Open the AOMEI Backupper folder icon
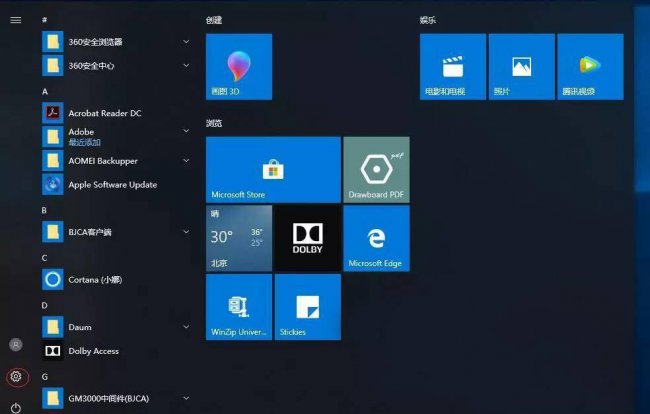This screenshot has height=414, width=650. [x=53, y=160]
